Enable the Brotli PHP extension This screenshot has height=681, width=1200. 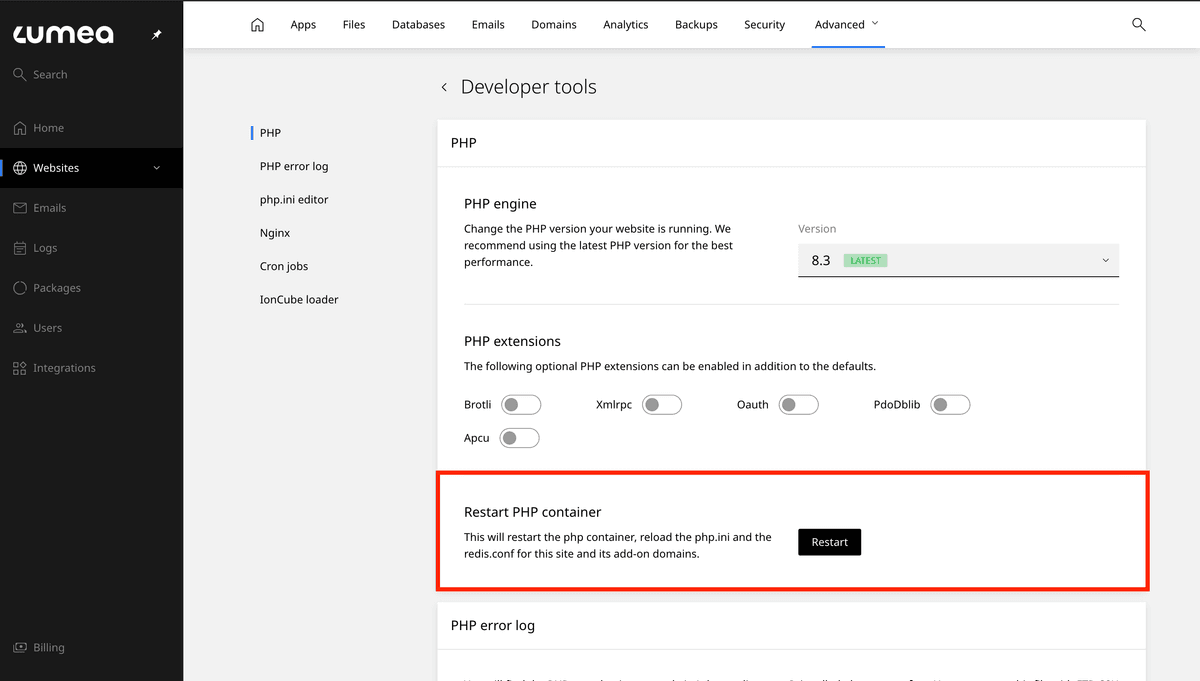point(520,405)
